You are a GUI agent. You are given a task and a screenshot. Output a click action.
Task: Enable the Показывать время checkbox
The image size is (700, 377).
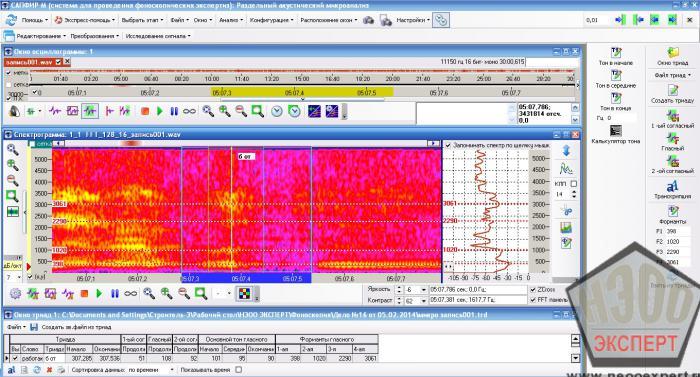(238, 370)
